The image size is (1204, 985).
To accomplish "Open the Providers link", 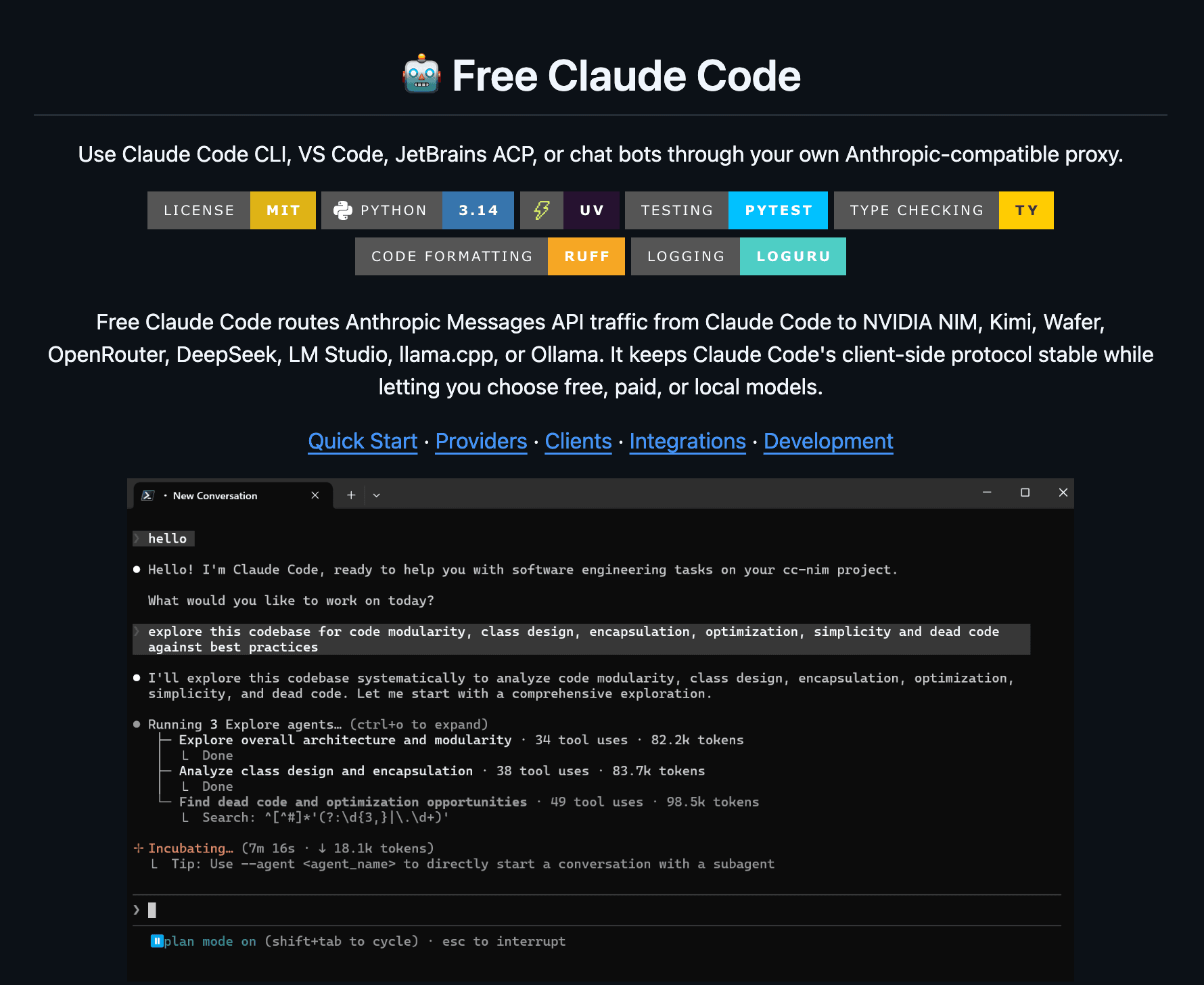I will tap(481, 441).
